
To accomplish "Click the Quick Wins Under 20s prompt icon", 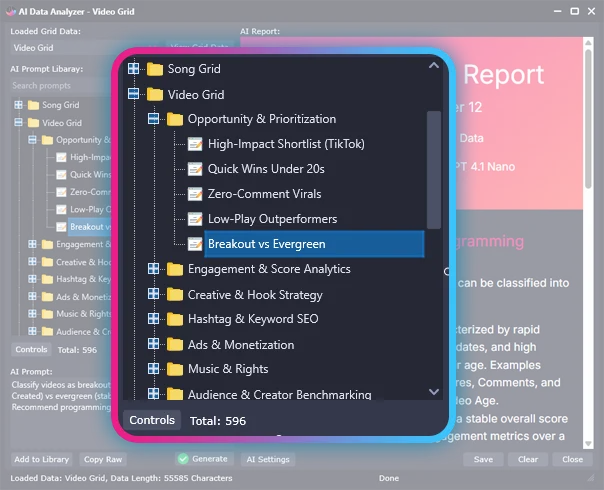I will 195,169.
